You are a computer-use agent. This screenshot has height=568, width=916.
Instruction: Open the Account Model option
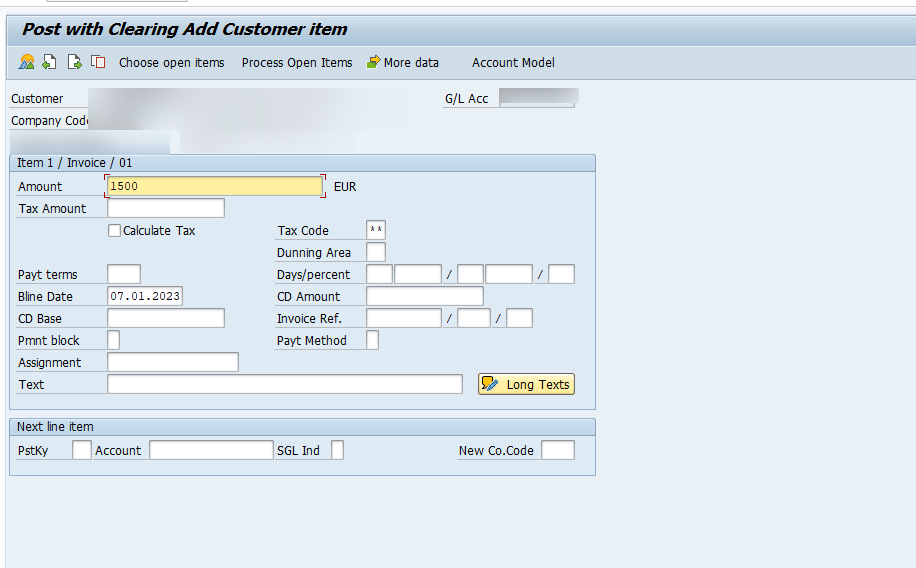[513, 63]
